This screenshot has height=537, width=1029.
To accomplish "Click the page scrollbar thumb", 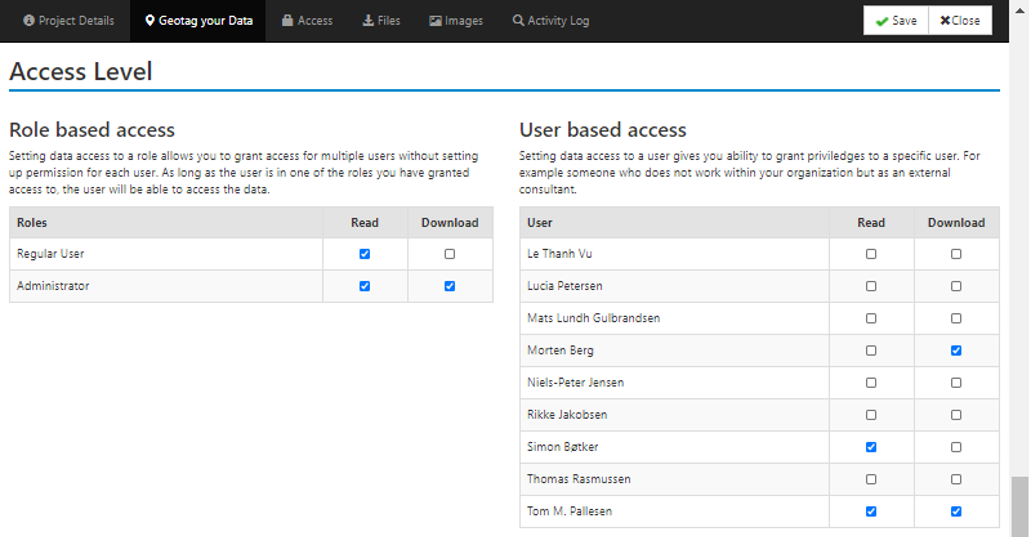I will click(1019, 507).
